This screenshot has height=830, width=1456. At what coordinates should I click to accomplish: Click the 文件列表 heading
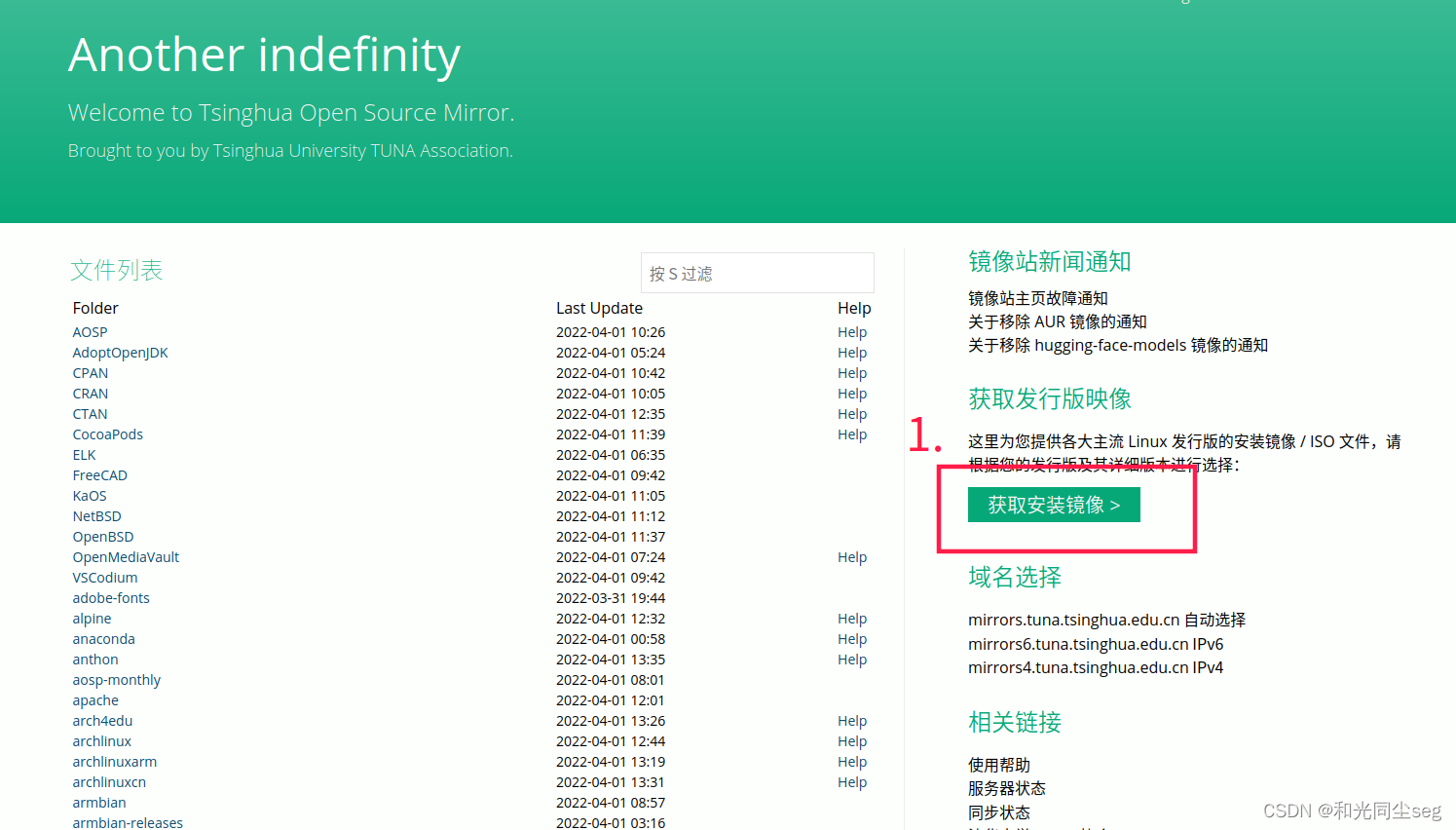pos(117,270)
